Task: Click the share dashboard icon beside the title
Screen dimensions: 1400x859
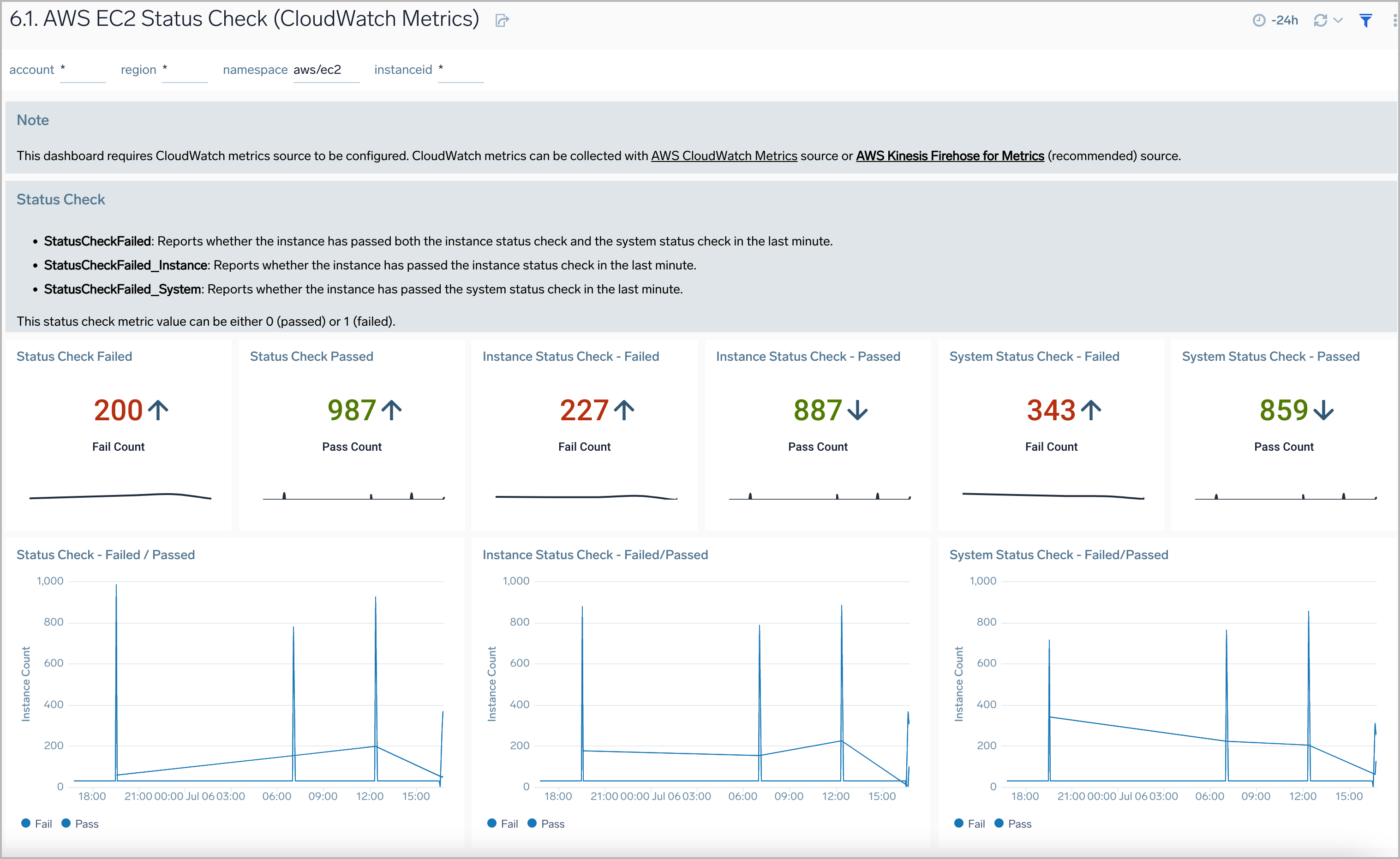Action: pyautogui.click(x=502, y=21)
